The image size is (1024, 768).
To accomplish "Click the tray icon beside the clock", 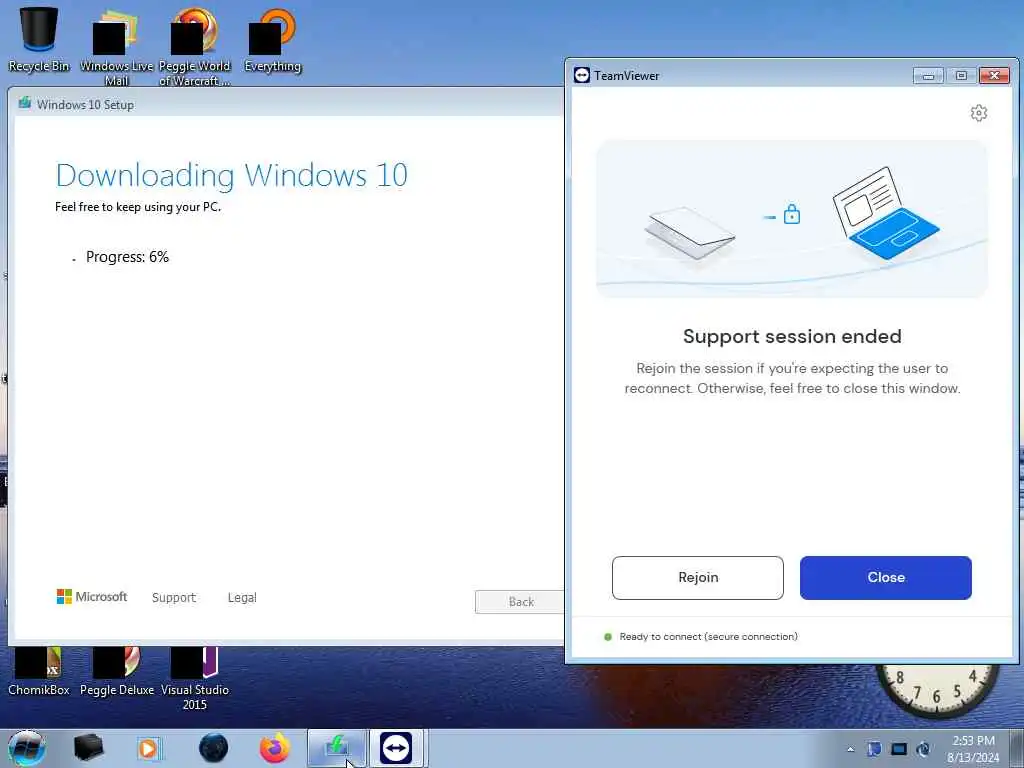I will pyautogui.click(x=923, y=749).
